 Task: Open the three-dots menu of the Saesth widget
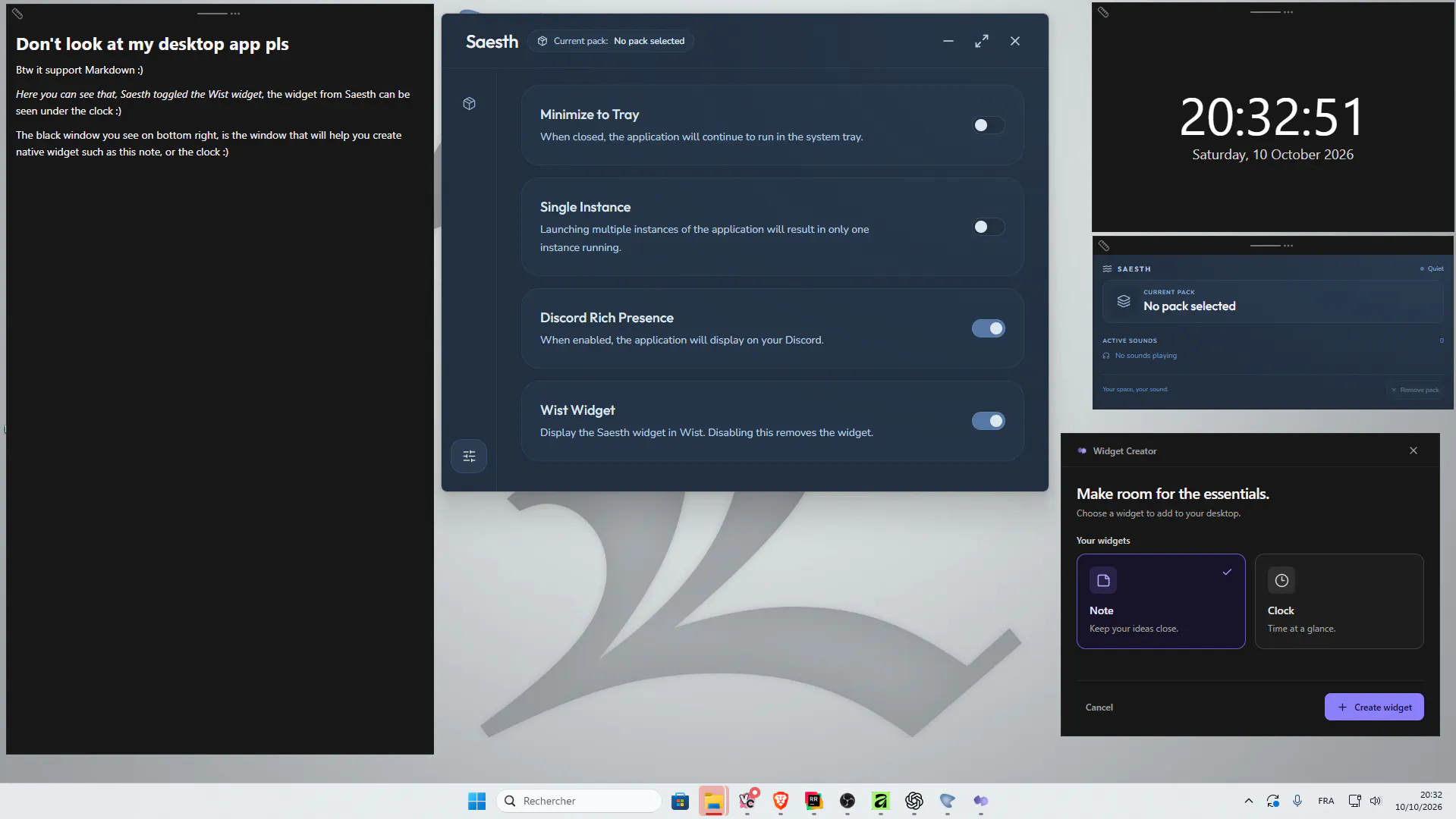coord(1288,246)
